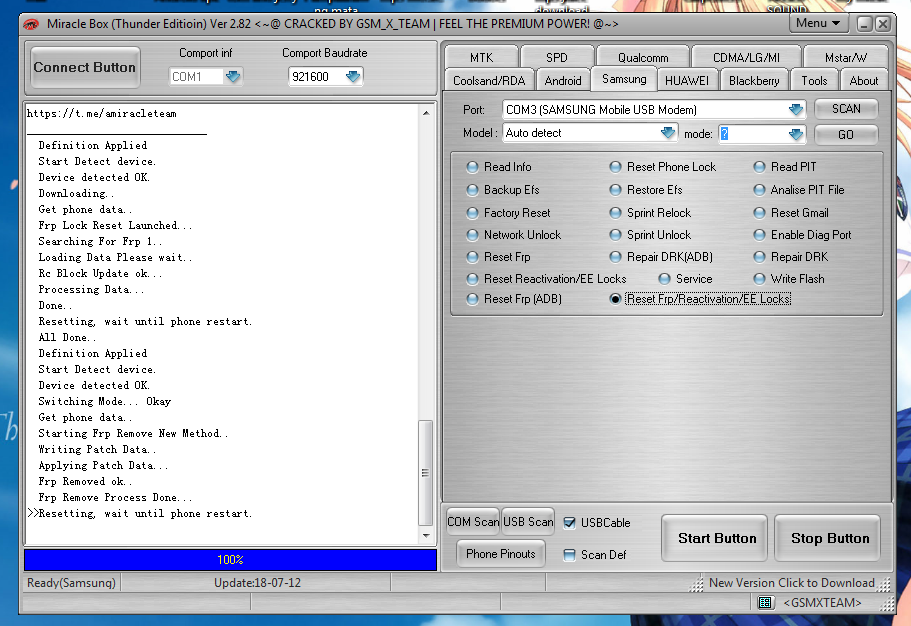
Task: Open the Tools tab
Action: click(814, 81)
